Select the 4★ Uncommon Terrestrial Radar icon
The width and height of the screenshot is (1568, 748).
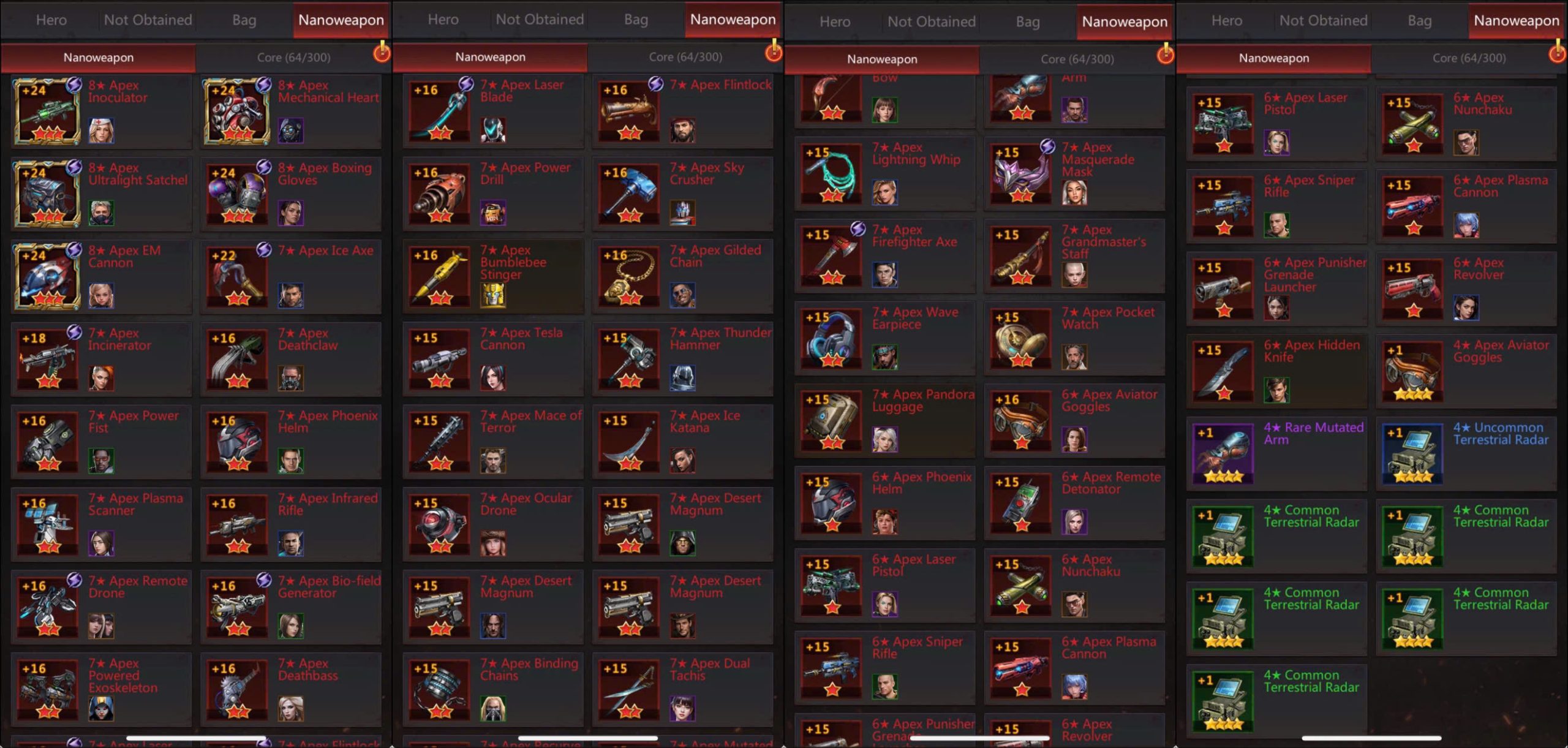click(1413, 453)
